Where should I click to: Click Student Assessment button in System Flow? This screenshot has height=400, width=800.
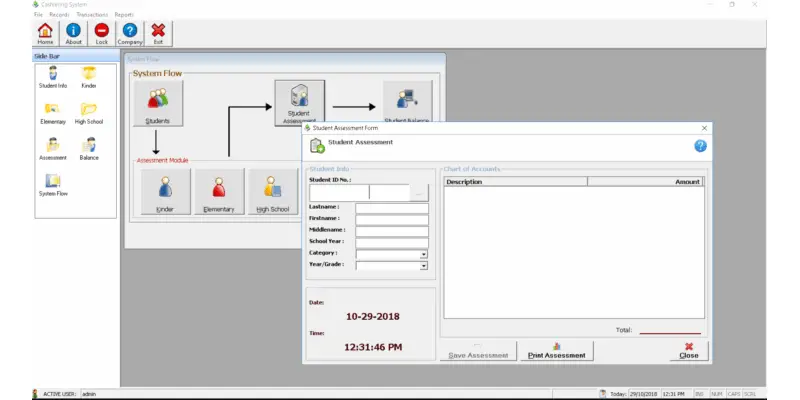click(299, 103)
